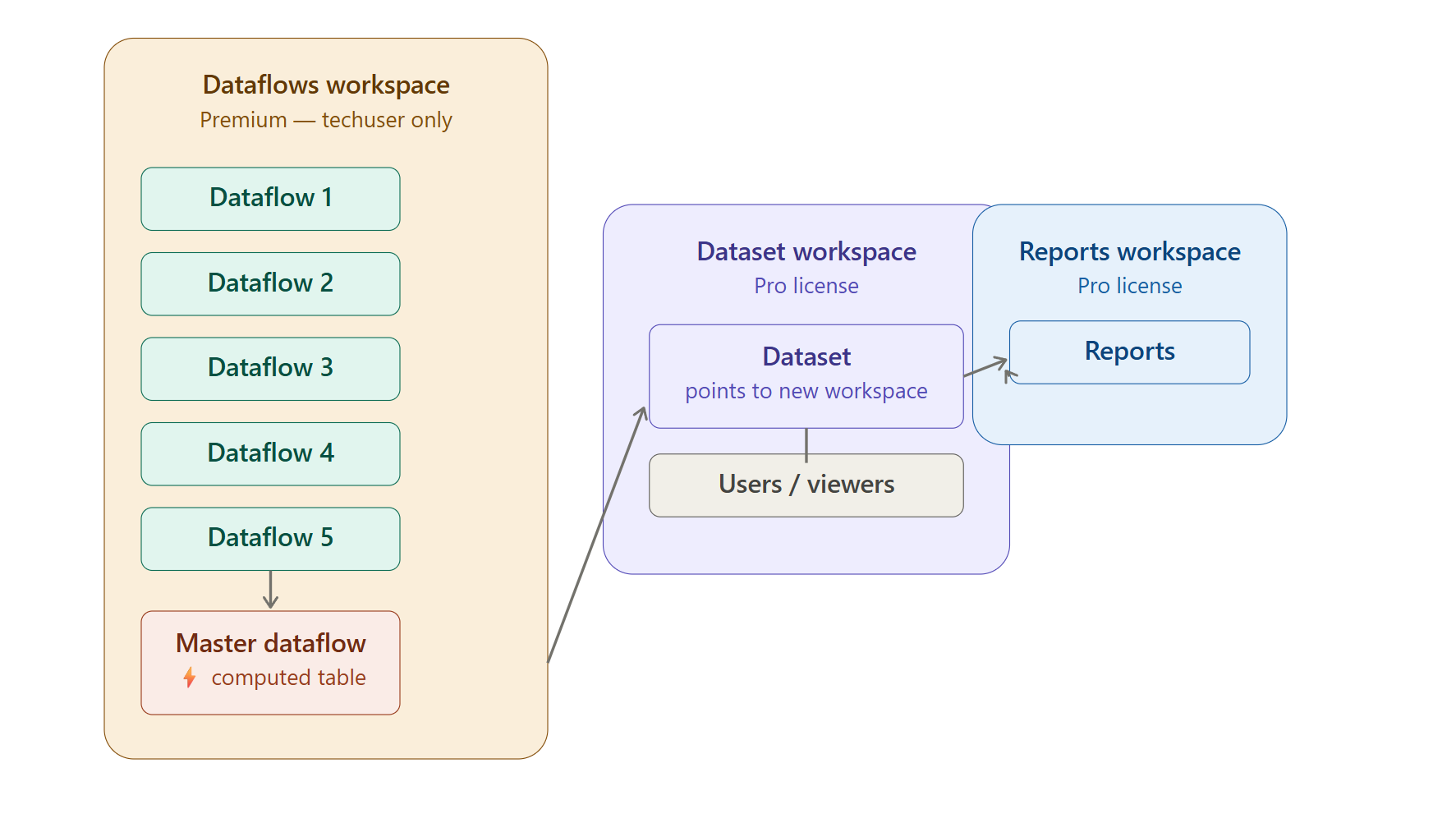The height and width of the screenshot is (823, 1456).
Task: Select the Dataflow 4 node
Action: [270, 454]
